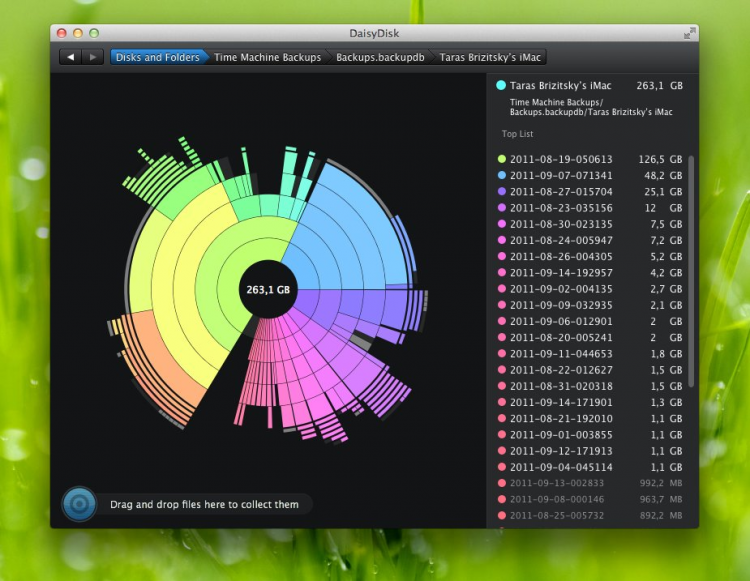
Task: Click cyan dot beside Taras Brizitsky's iMac
Action: pos(500,86)
